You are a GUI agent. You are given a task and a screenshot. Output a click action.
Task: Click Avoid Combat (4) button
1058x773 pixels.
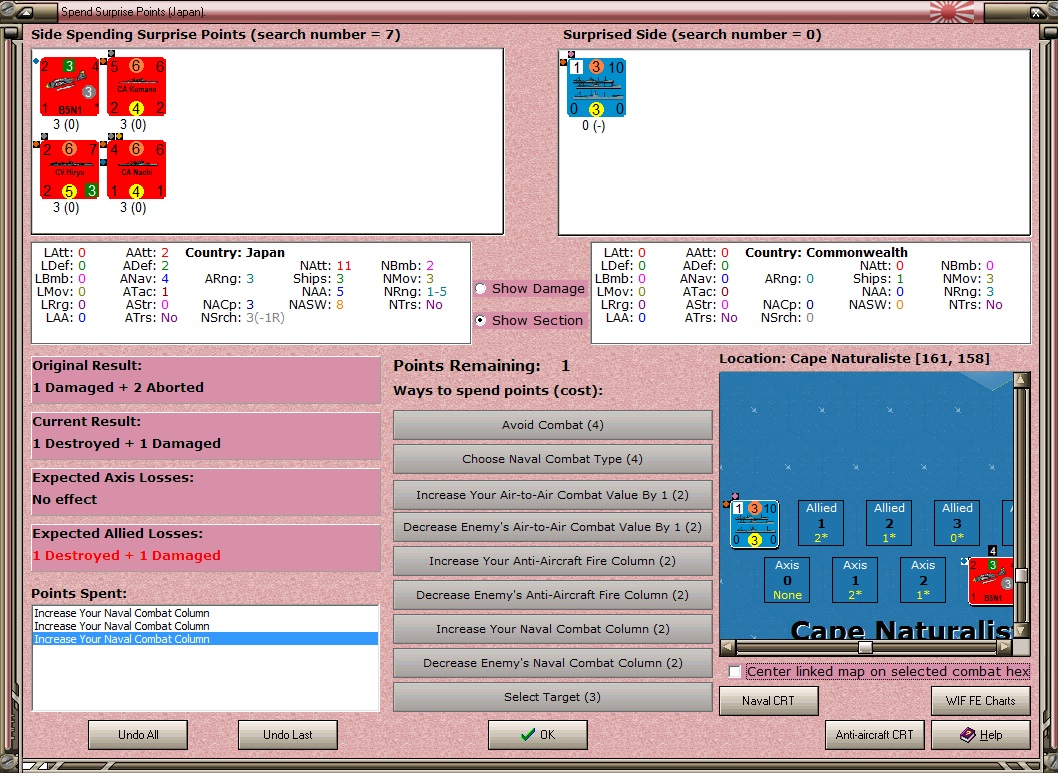[553, 425]
